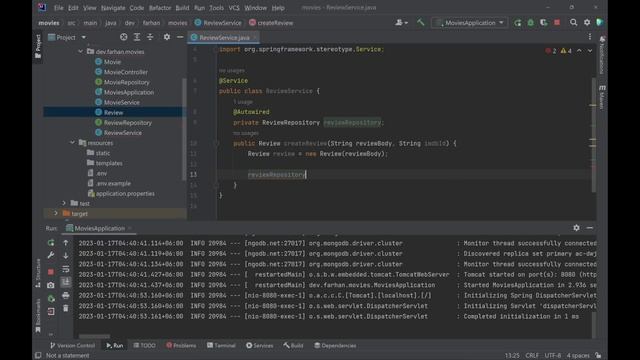640x360 pixels.
Task: Collapse the resources folder
Action: click(x=72, y=143)
